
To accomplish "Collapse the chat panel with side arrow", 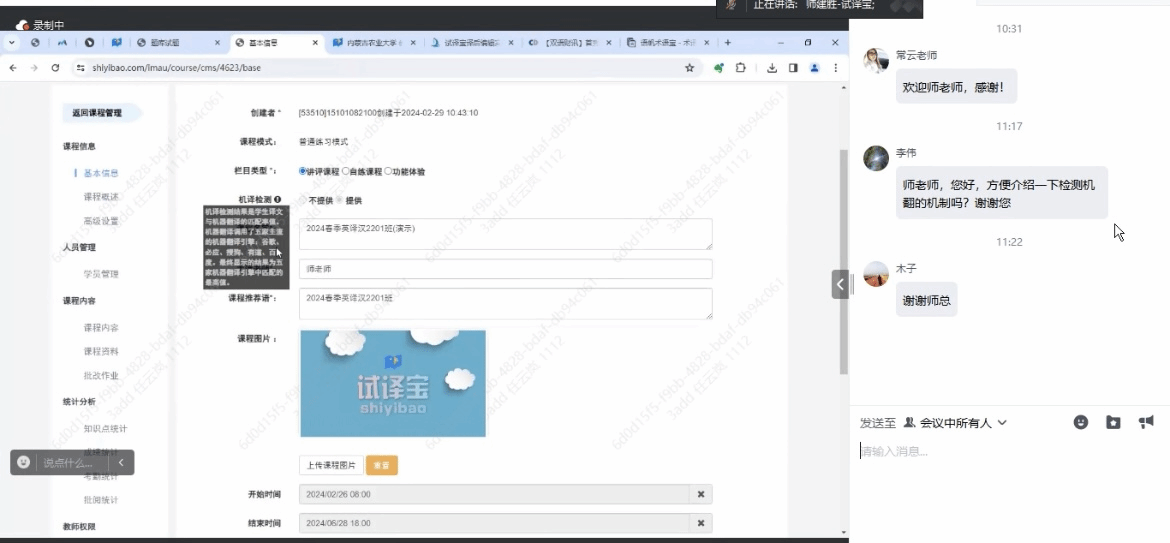I will (x=840, y=284).
